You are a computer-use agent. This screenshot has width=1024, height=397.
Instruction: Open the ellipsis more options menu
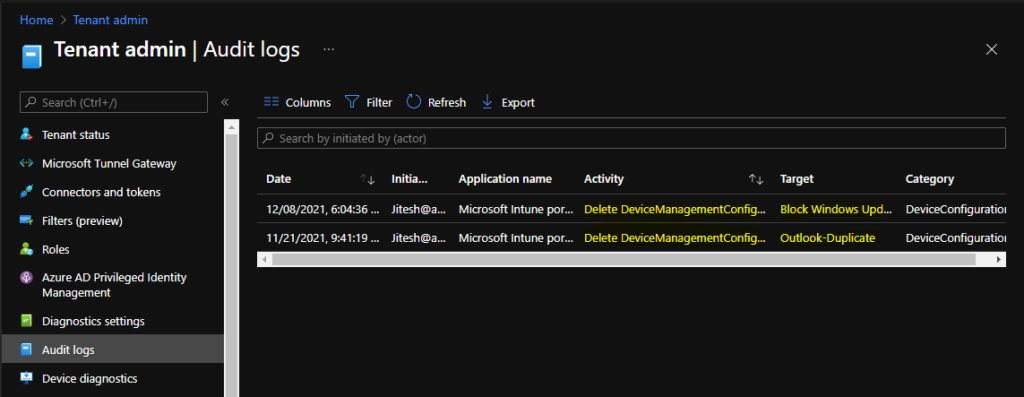[328, 50]
